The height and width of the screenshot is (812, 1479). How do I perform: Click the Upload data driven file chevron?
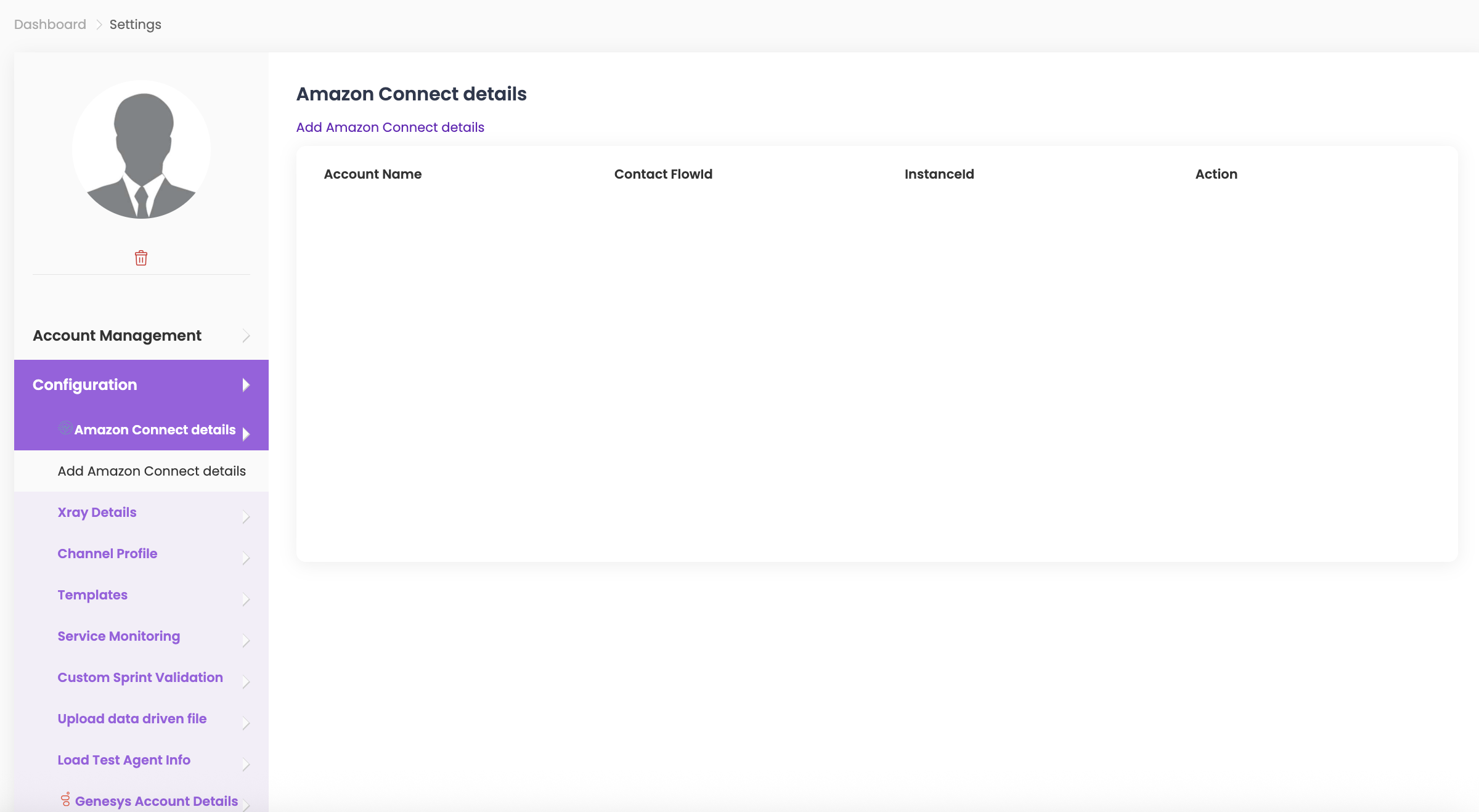(x=246, y=723)
